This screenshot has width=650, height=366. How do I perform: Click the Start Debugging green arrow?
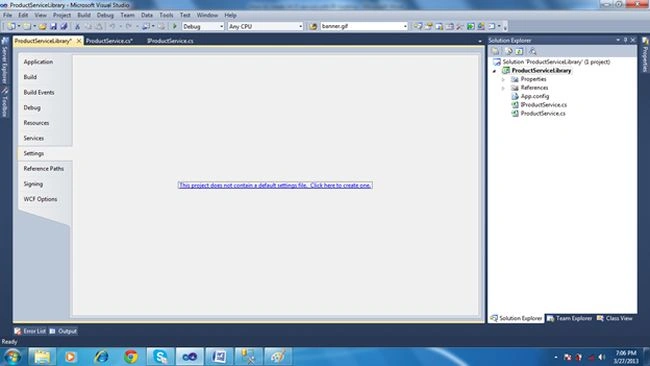pos(175,26)
